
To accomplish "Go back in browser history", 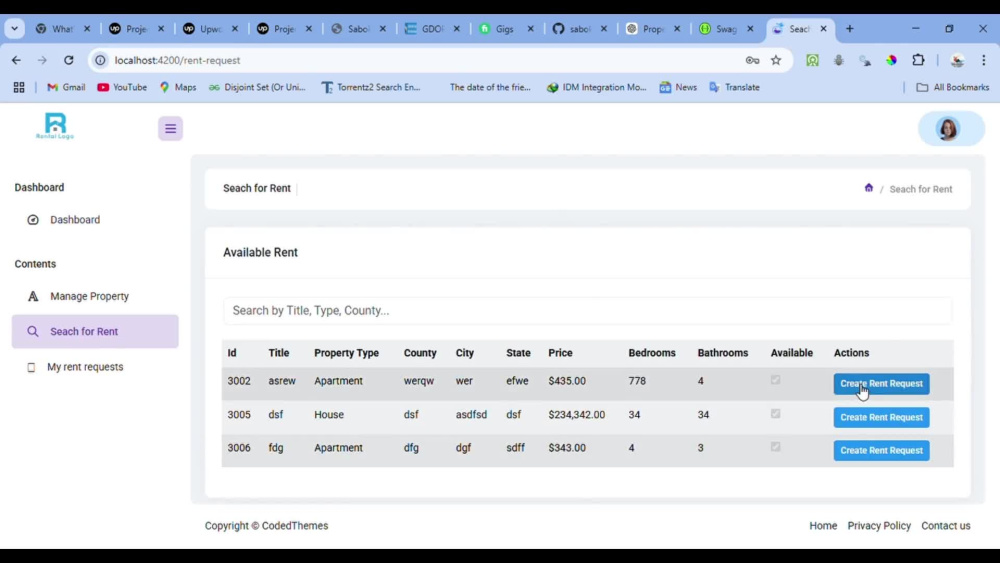I will [17, 60].
